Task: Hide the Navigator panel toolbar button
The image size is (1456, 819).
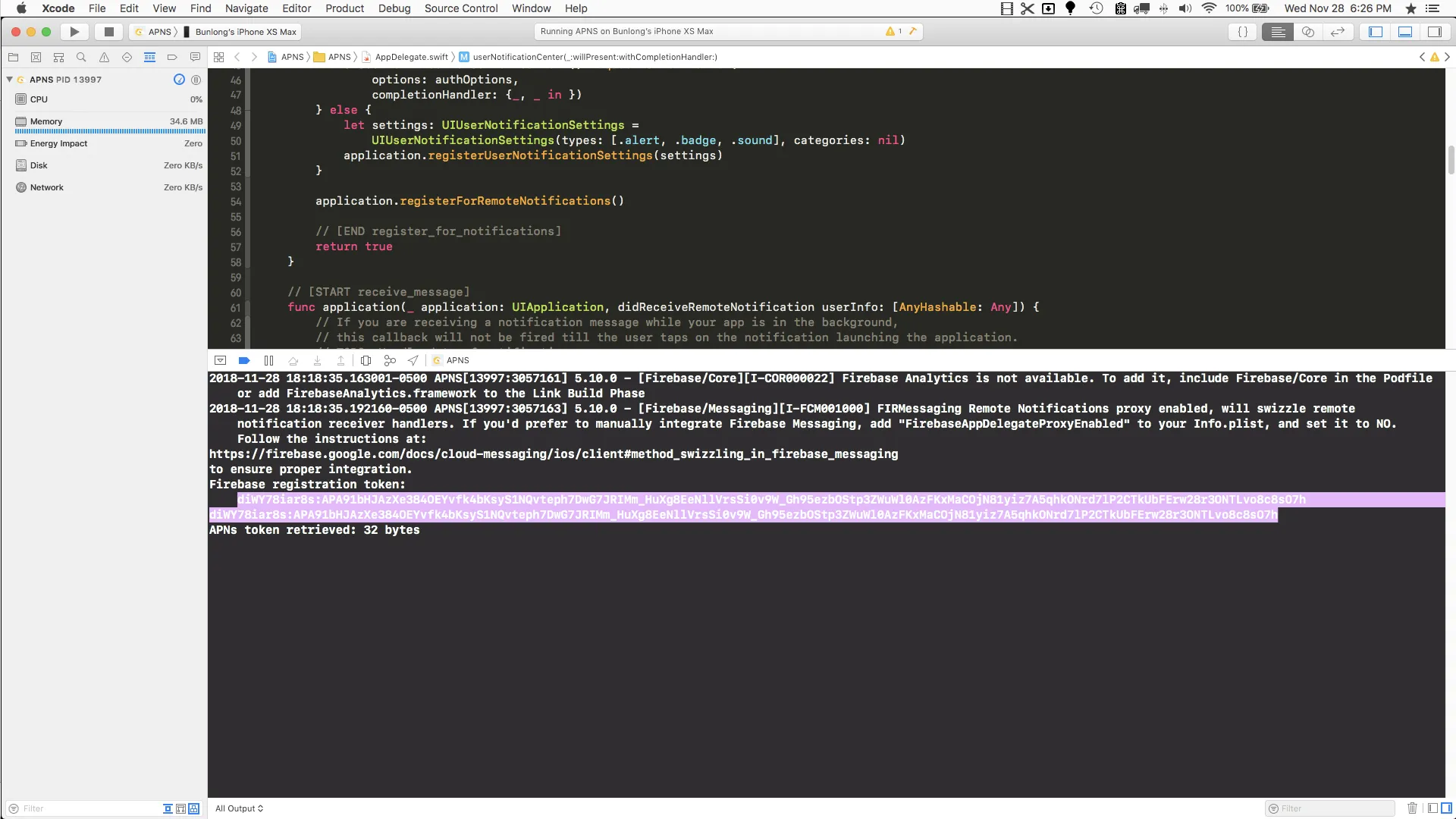Action: click(x=1375, y=32)
